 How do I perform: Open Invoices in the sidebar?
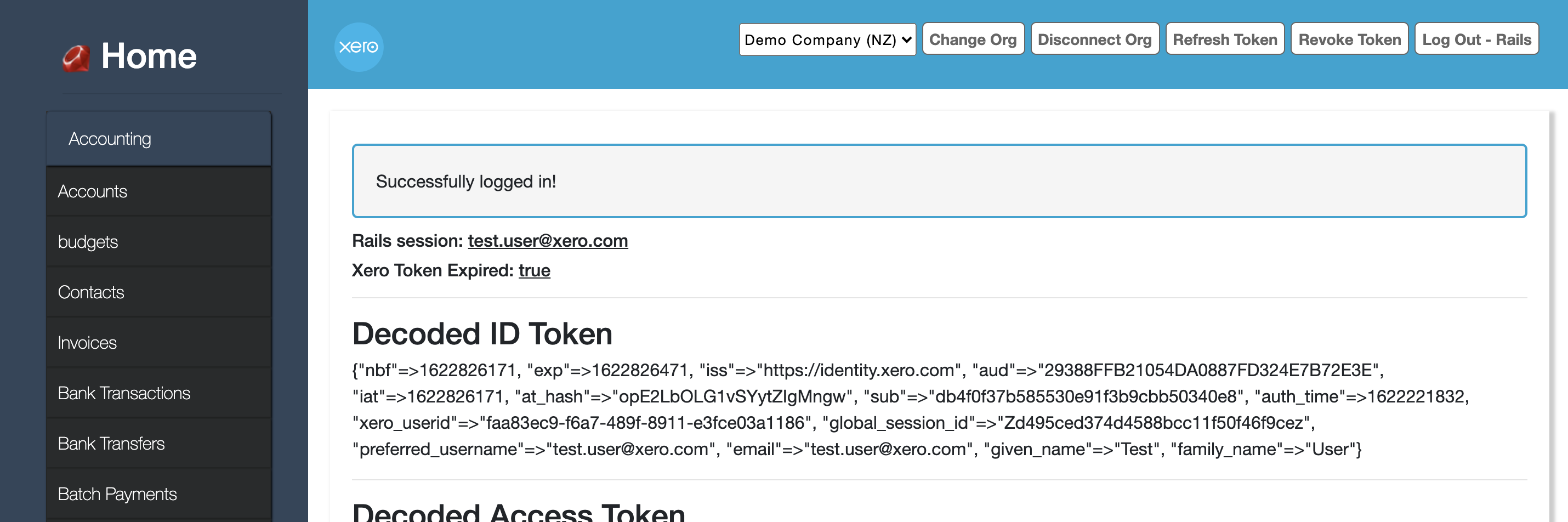(158, 343)
